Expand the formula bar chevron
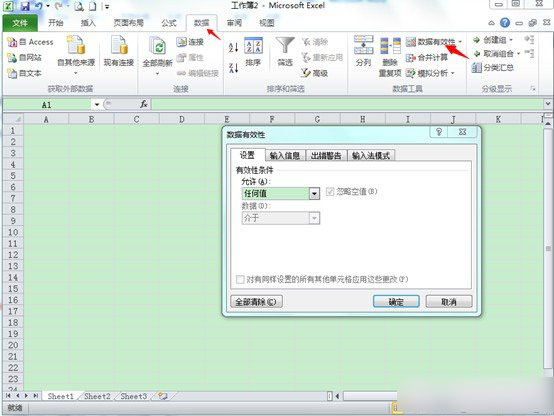 [548, 104]
